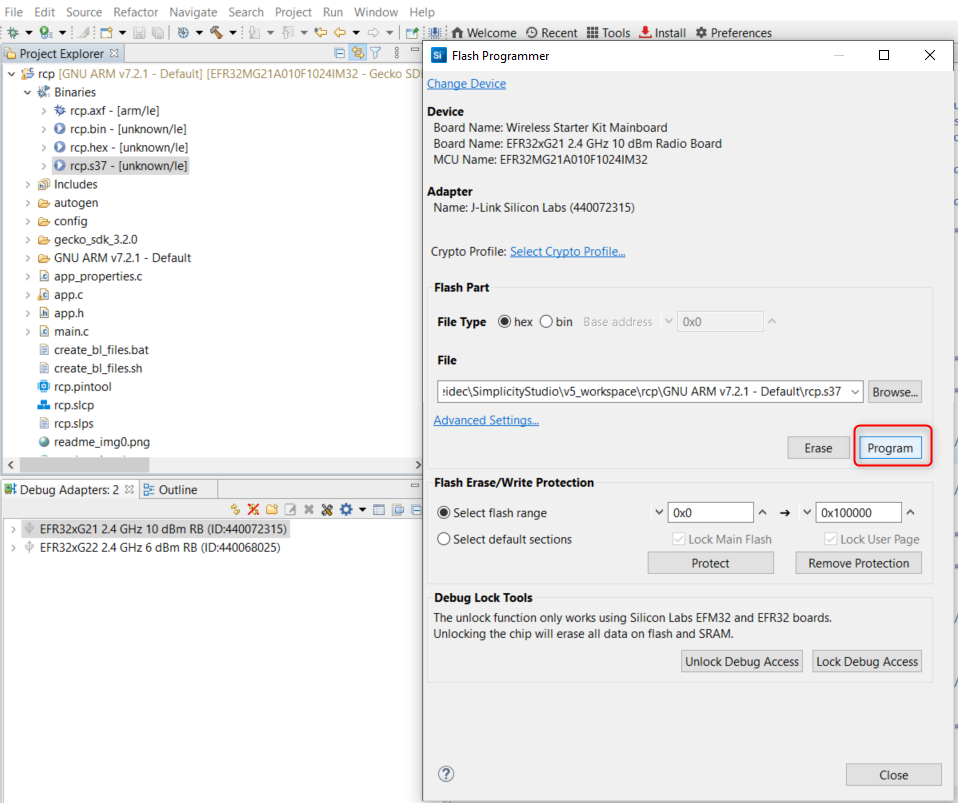Expand the EFR32xG22 debug adapter entry
This screenshot has height=803, width=958.
pyautogui.click(x=13, y=547)
